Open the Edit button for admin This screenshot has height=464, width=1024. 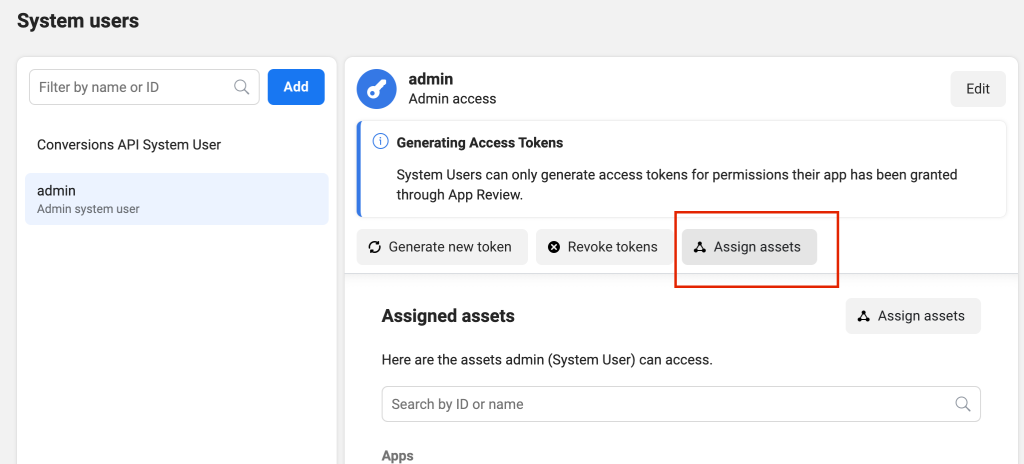pos(977,89)
